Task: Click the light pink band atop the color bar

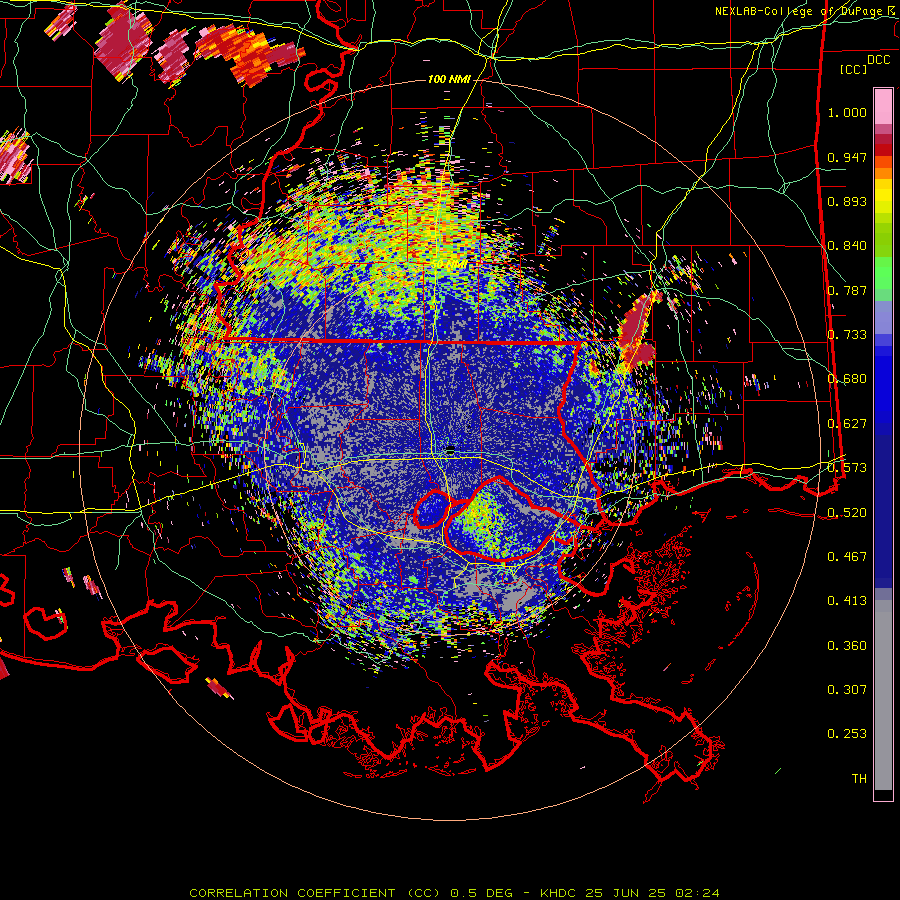Action: point(883,106)
